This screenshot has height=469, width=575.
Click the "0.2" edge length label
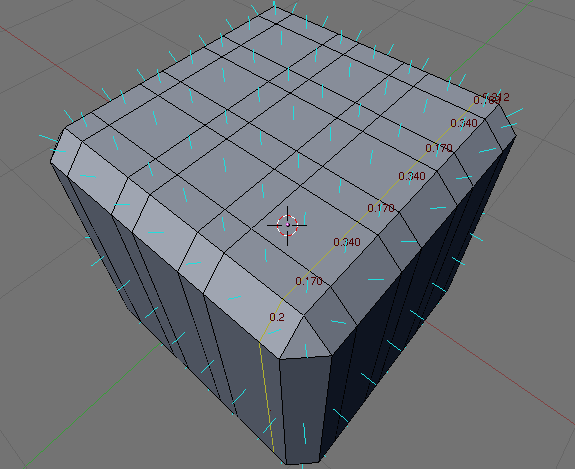tap(277, 317)
